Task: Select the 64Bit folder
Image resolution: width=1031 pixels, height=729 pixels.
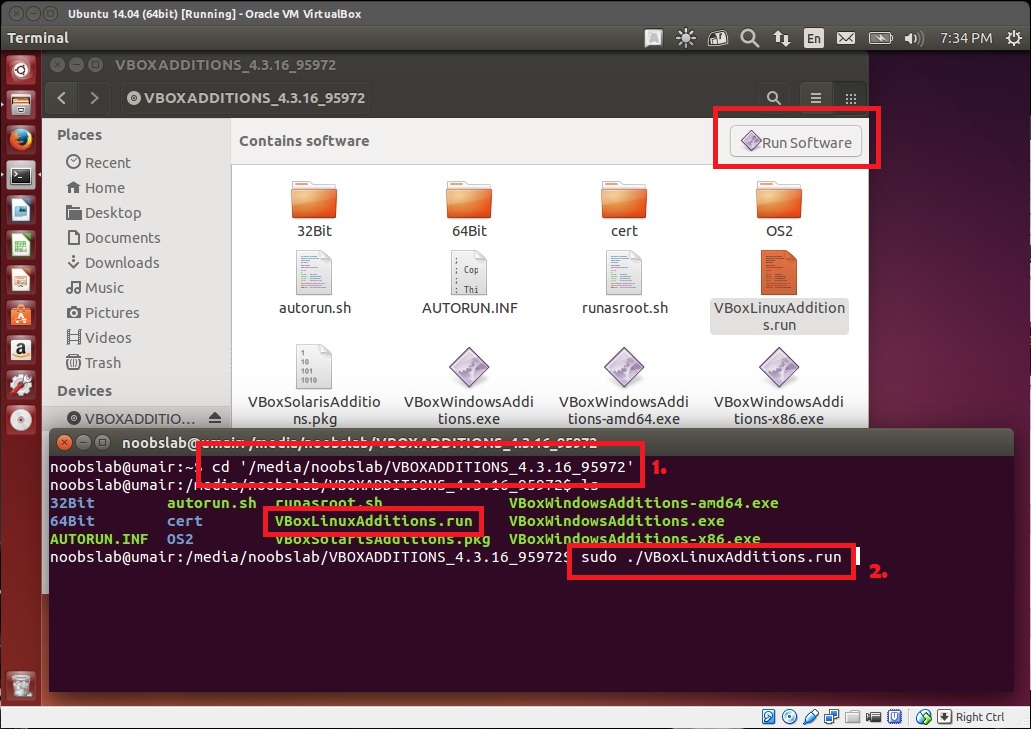Action: pos(469,210)
